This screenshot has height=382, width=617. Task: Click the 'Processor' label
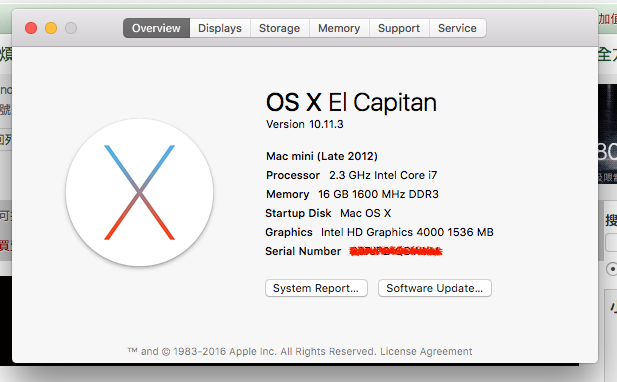(x=293, y=175)
